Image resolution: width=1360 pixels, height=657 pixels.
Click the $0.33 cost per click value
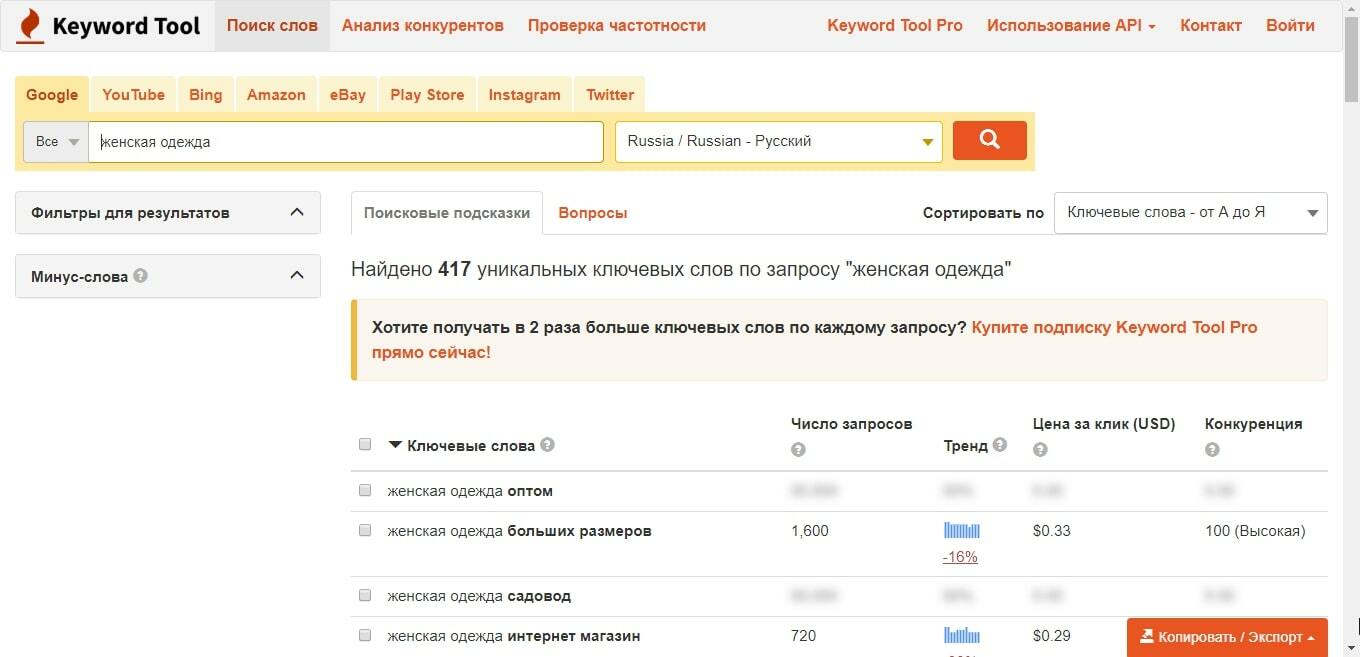(1052, 531)
